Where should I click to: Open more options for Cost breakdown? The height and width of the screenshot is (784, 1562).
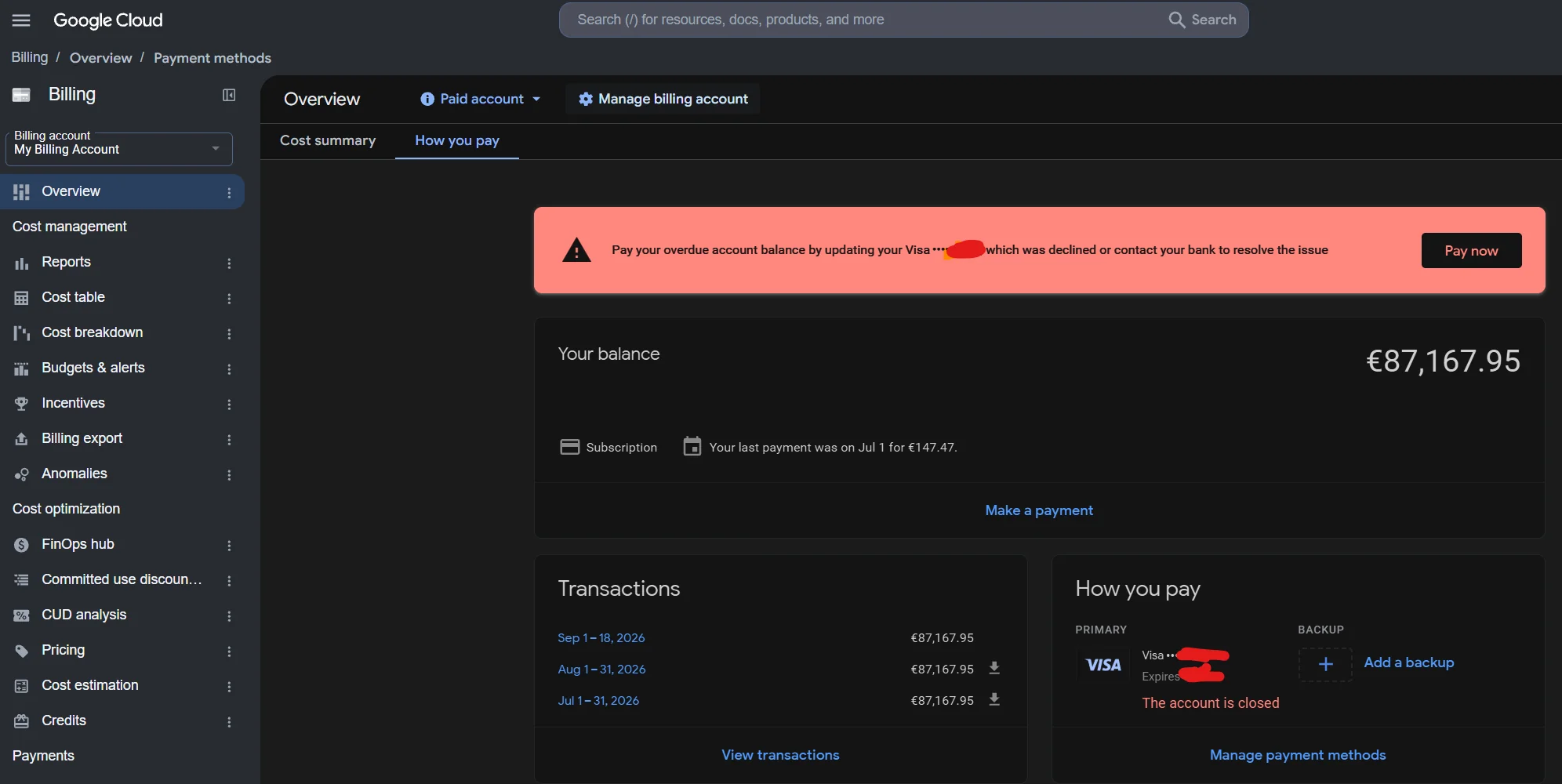pos(229,334)
